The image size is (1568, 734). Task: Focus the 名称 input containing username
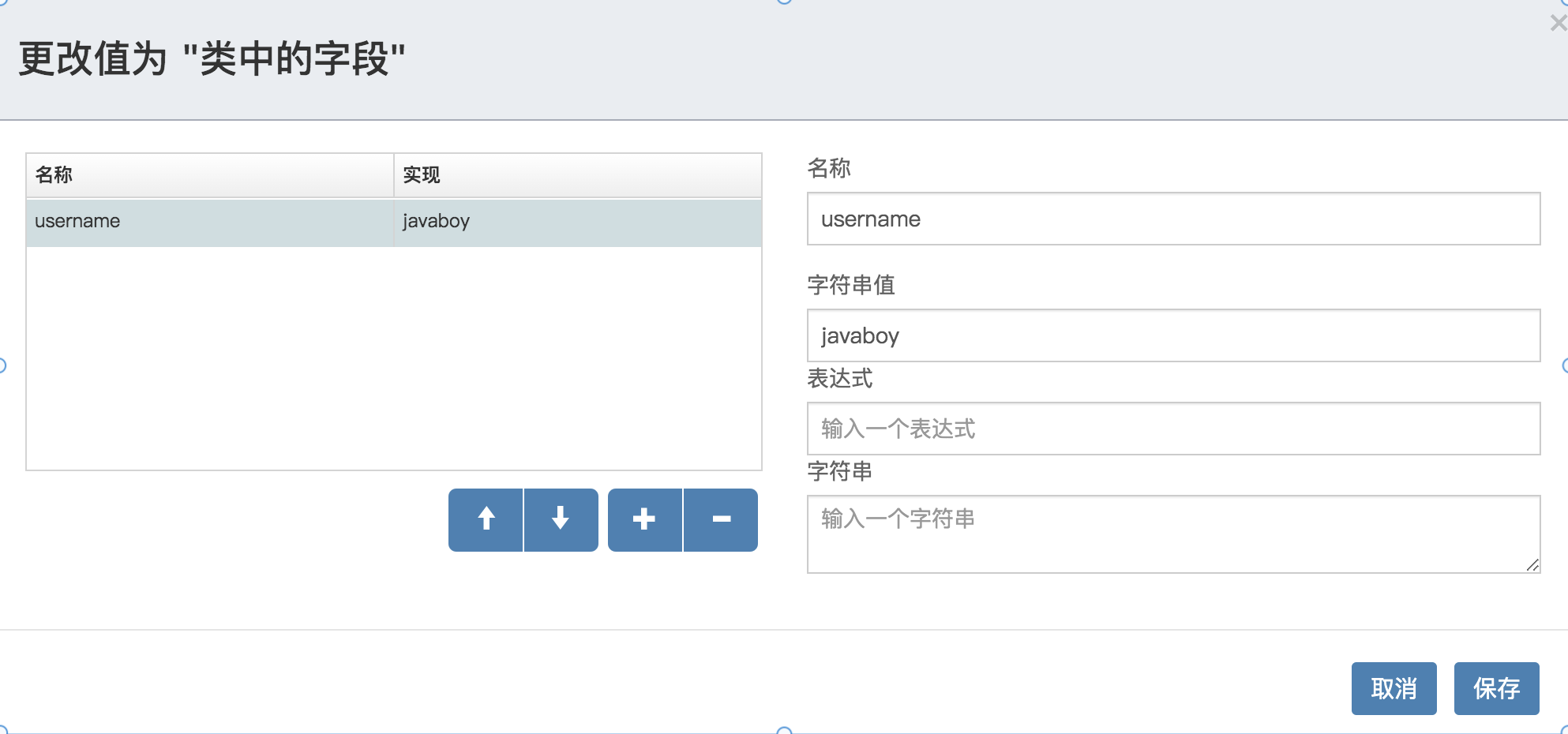(1173, 219)
